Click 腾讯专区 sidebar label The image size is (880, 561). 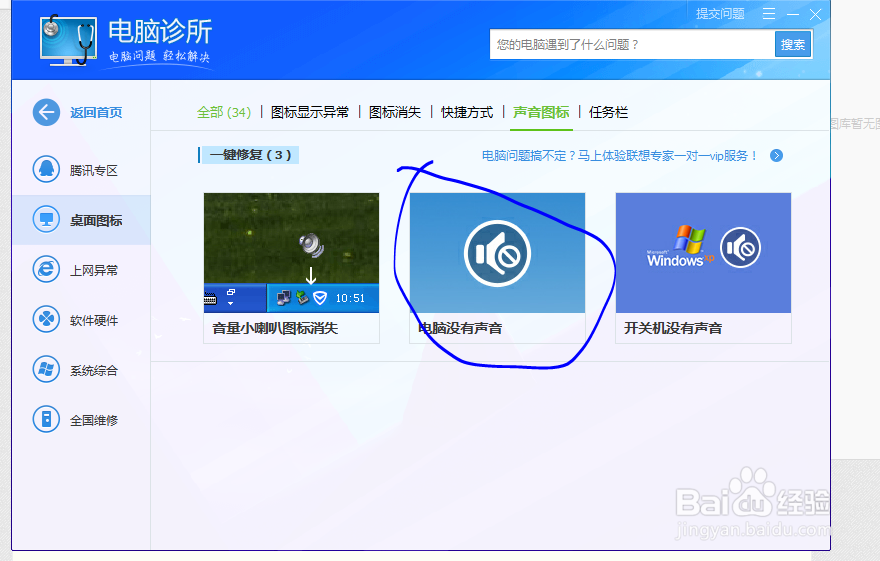coord(94,171)
